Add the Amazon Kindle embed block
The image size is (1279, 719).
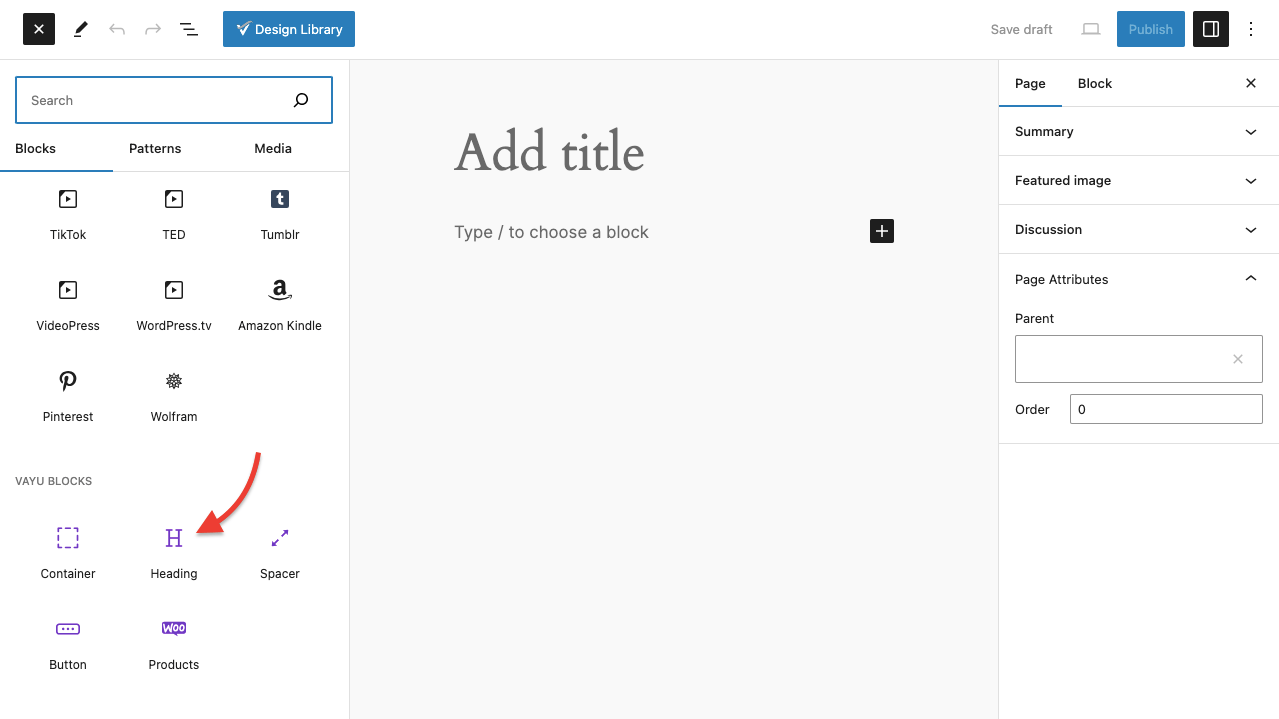click(280, 303)
